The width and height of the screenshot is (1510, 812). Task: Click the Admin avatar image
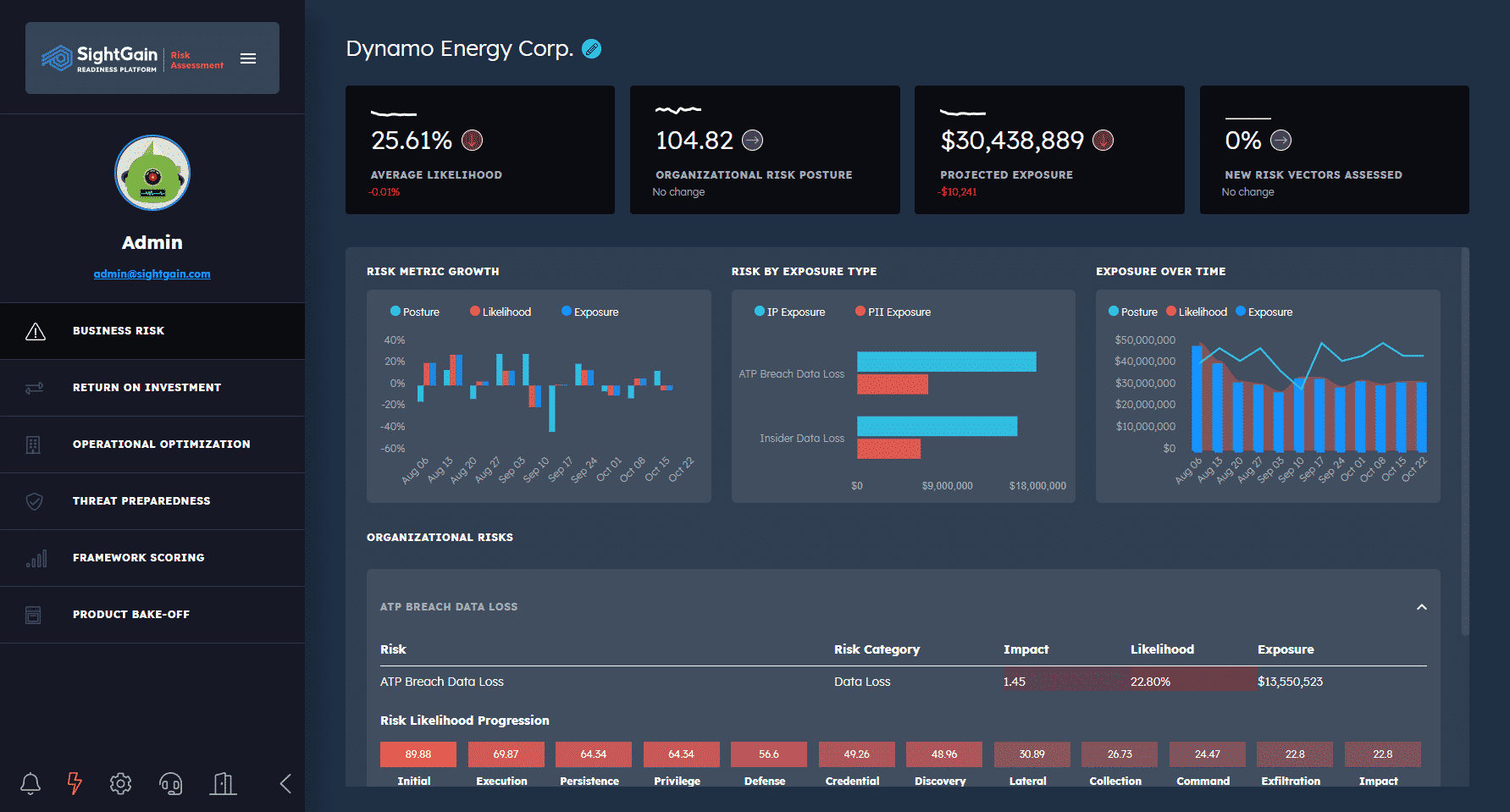[x=152, y=173]
